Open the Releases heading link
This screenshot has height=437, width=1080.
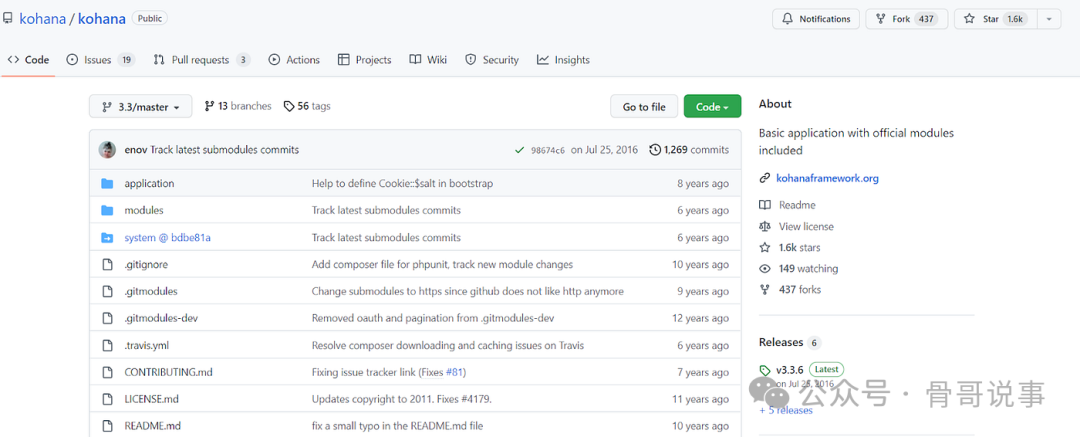[781, 343]
